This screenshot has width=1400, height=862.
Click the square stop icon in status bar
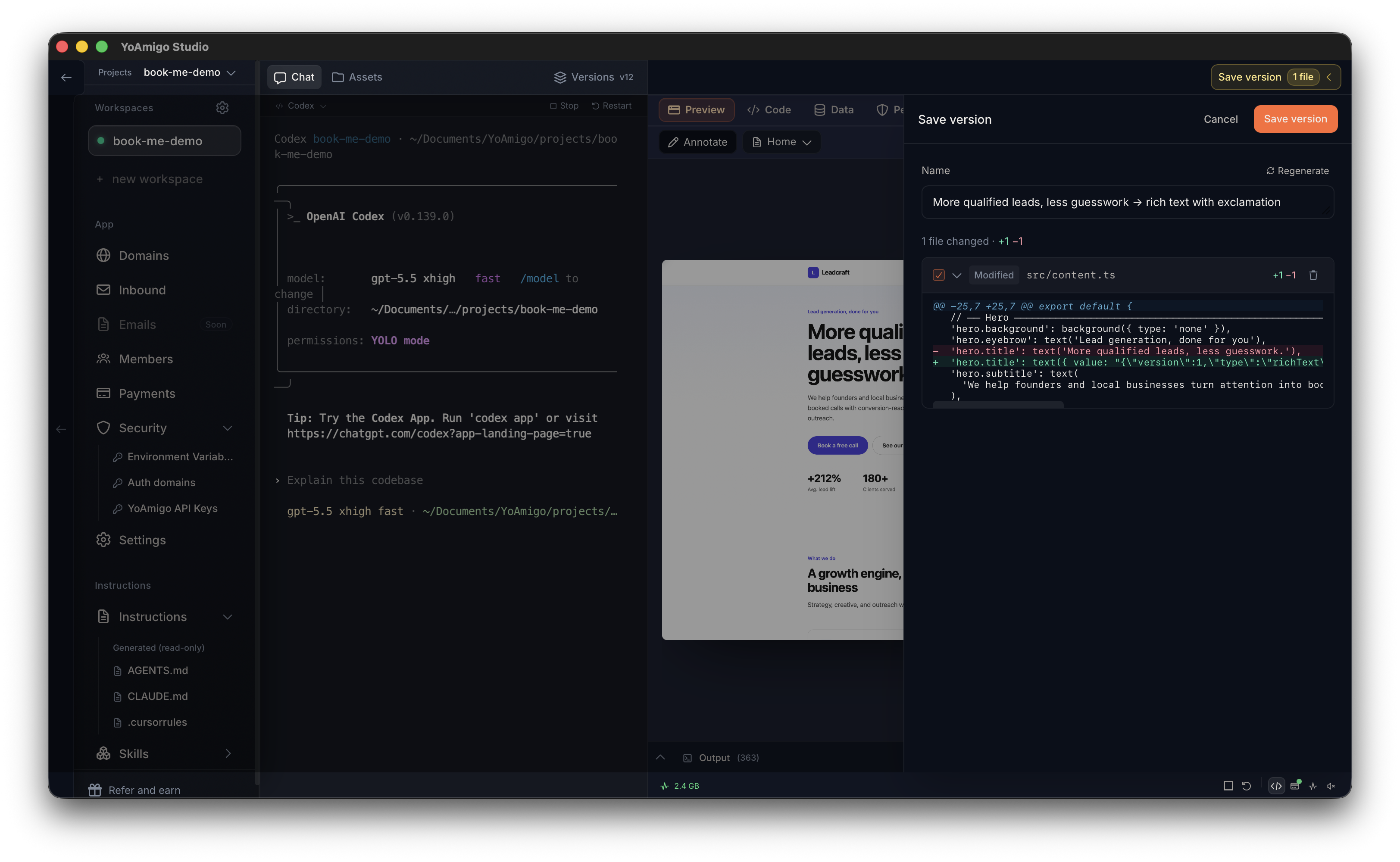point(1228,786)
